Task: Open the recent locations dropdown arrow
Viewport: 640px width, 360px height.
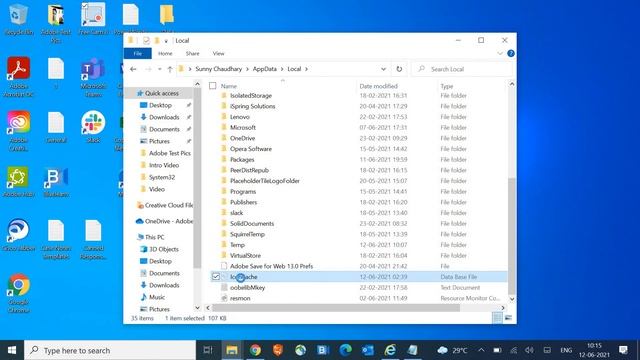Action: (160, 69)
